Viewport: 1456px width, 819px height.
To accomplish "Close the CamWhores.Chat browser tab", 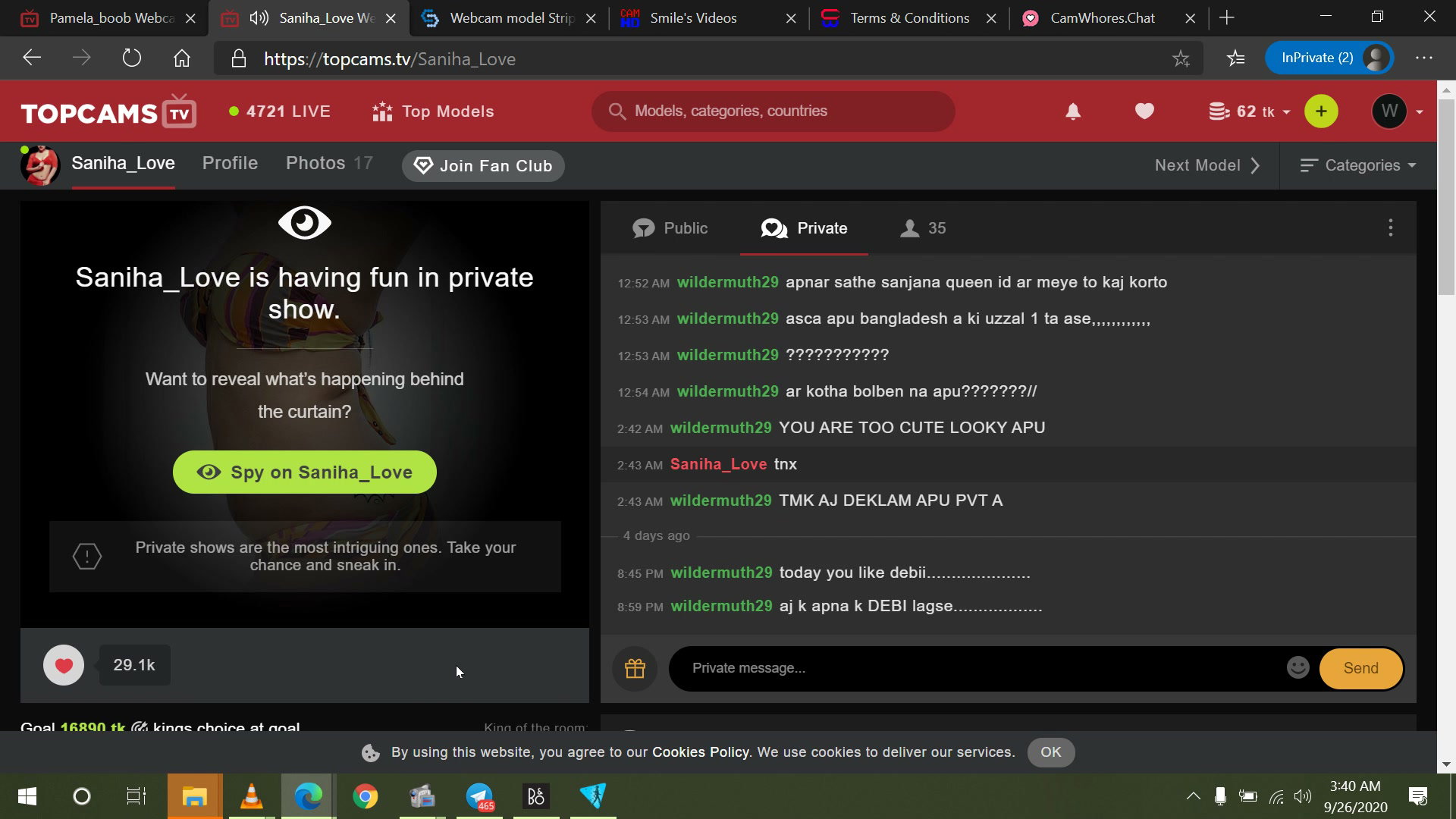I will click(1191, 18).
